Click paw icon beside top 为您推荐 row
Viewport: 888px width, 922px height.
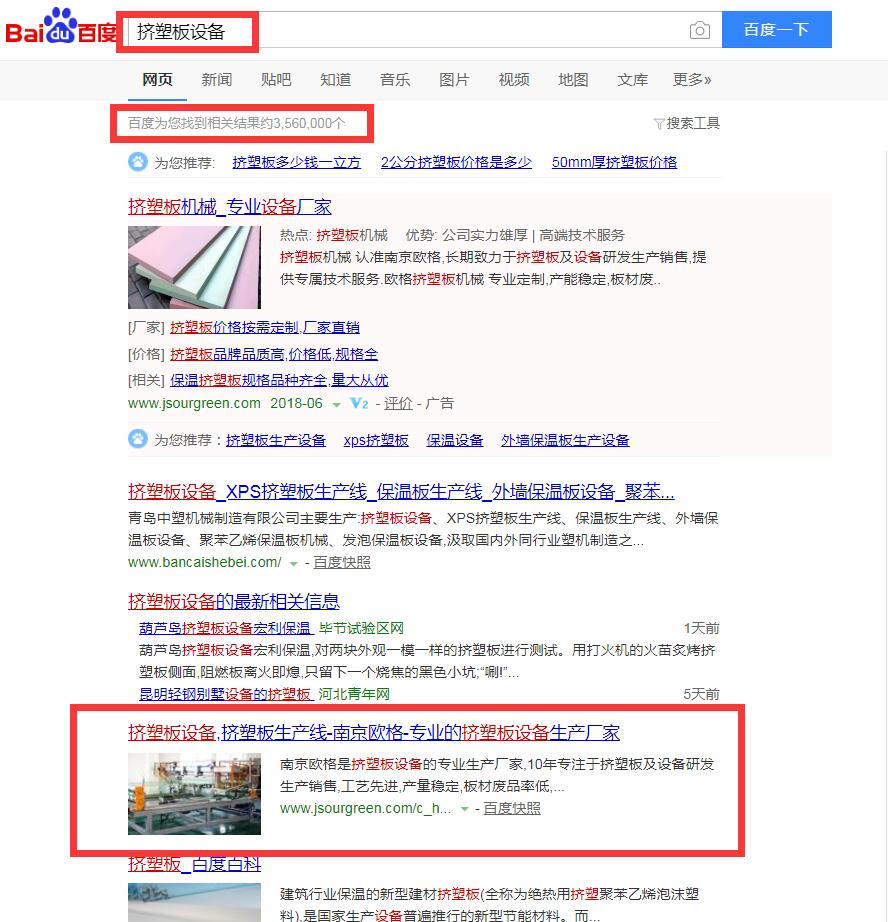(x=137, y=162)
